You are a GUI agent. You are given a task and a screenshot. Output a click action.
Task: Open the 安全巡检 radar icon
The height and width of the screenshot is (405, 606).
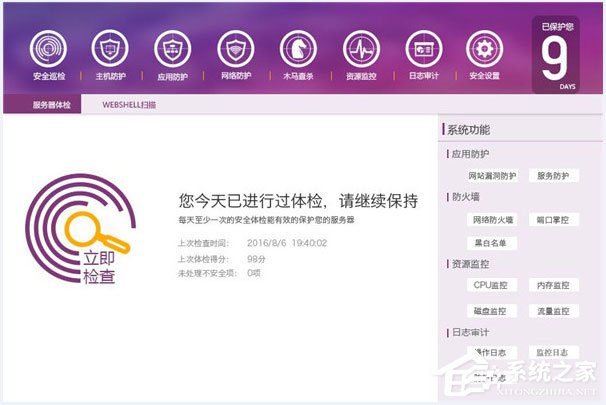tap(48, 49)
